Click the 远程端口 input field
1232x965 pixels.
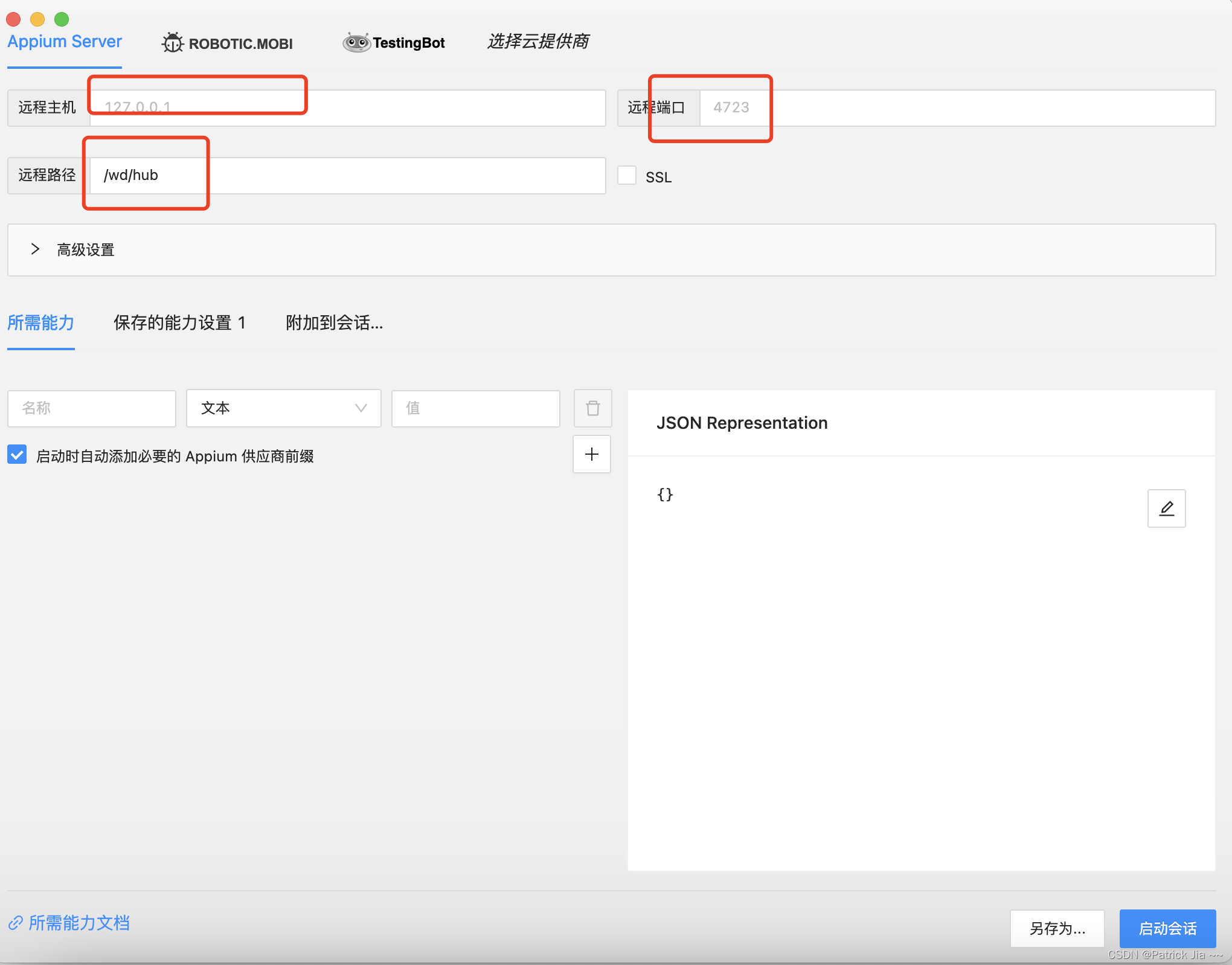[x=957, y=108]
